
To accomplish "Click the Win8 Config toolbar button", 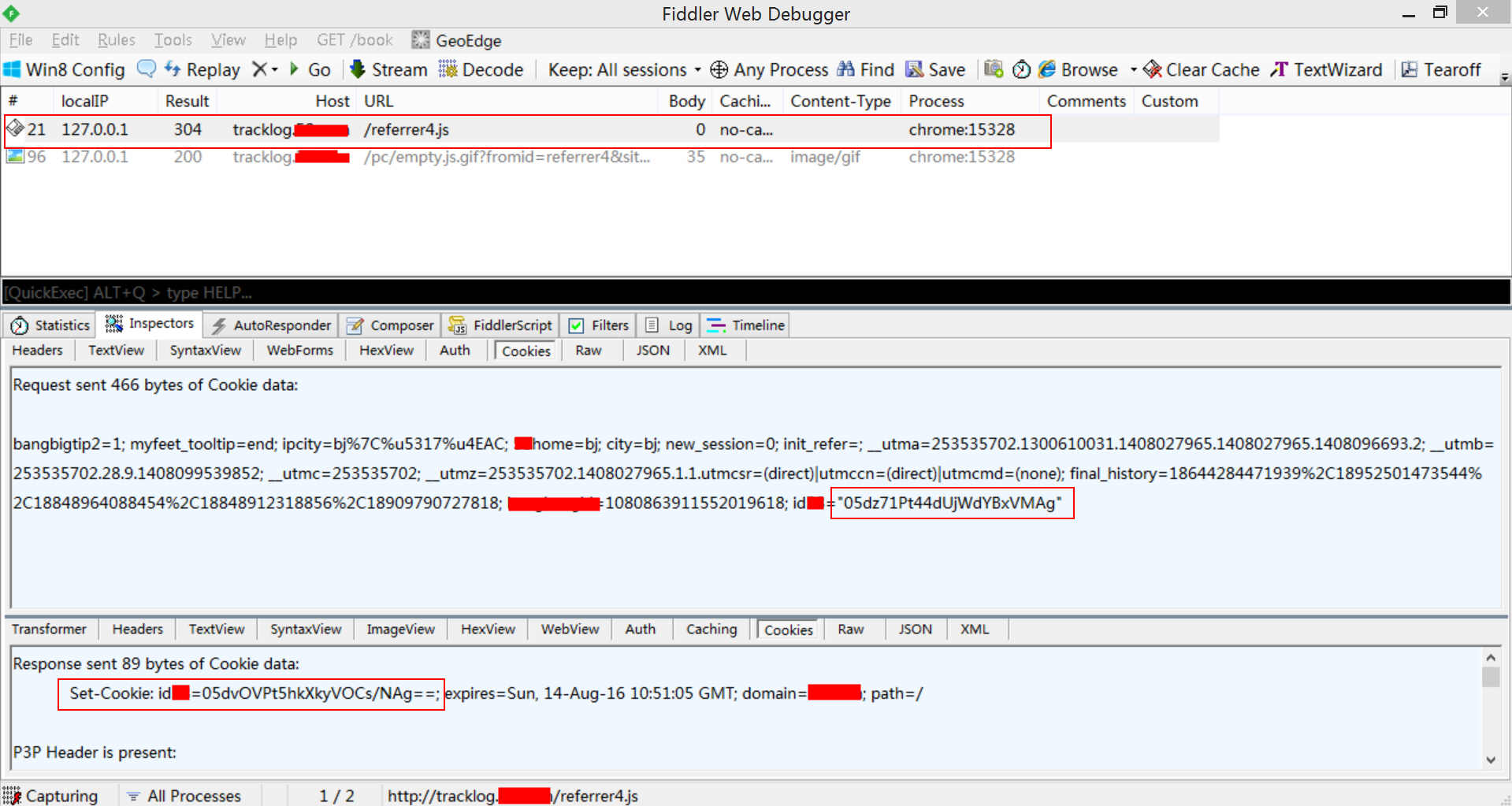I will coord(64,69).
